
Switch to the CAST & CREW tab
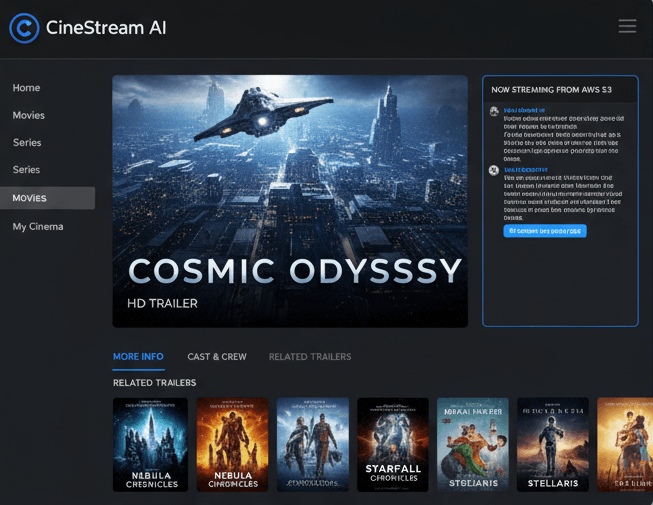[x=217, y=357]
